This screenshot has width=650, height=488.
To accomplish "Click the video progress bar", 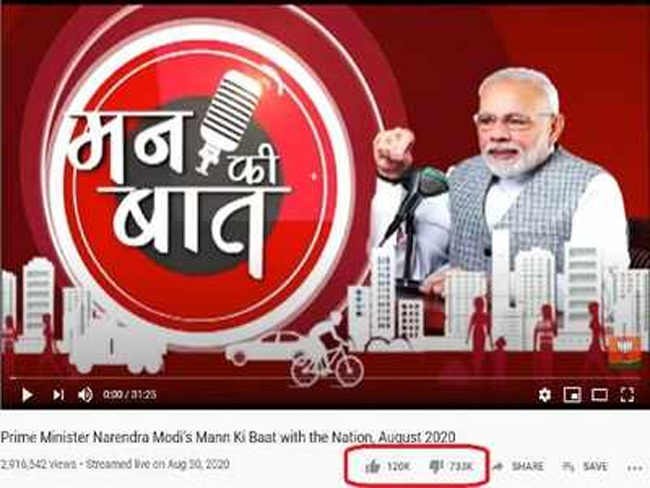I will [x=325, y=378].
